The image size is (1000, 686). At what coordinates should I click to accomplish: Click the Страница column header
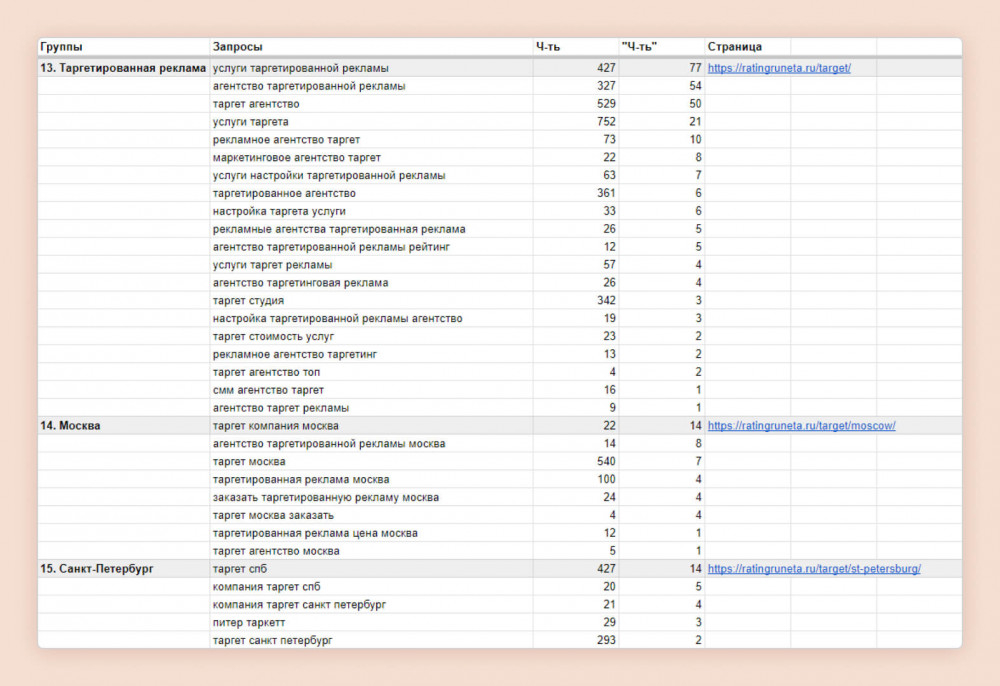click(734, 47)
